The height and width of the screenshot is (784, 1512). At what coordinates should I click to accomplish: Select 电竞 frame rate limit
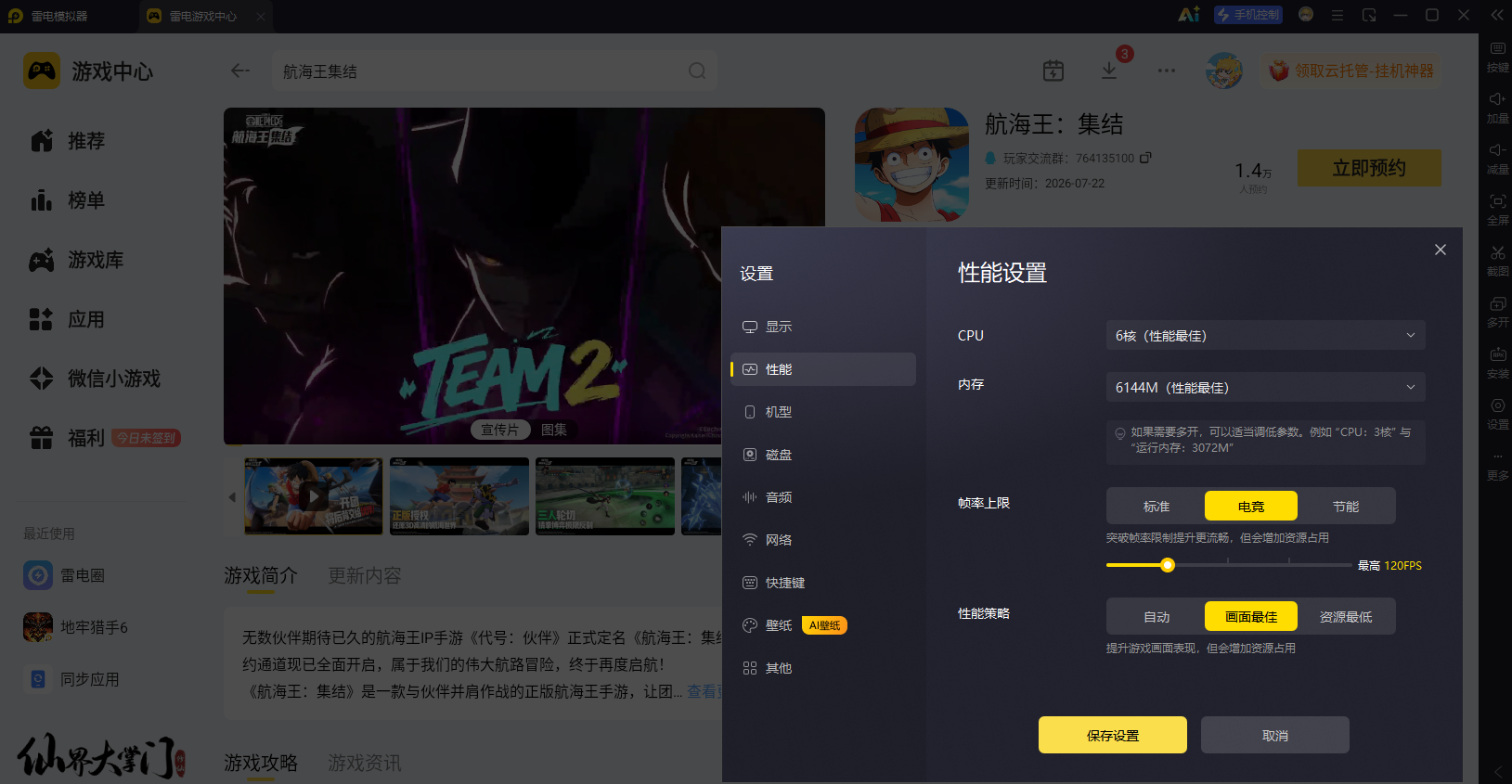pyautogui.click(x=1251, y=507)
